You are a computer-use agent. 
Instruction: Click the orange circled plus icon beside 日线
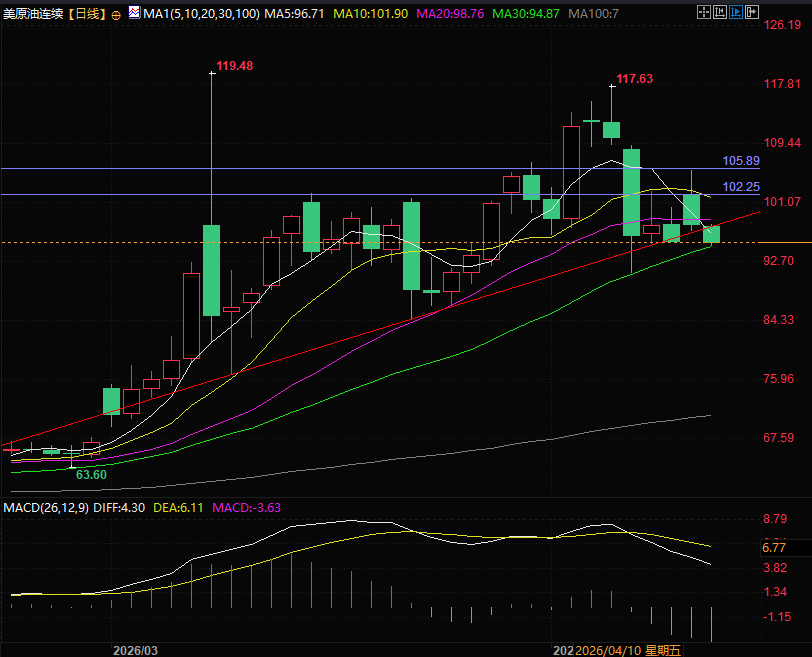(x=117, y=15)
